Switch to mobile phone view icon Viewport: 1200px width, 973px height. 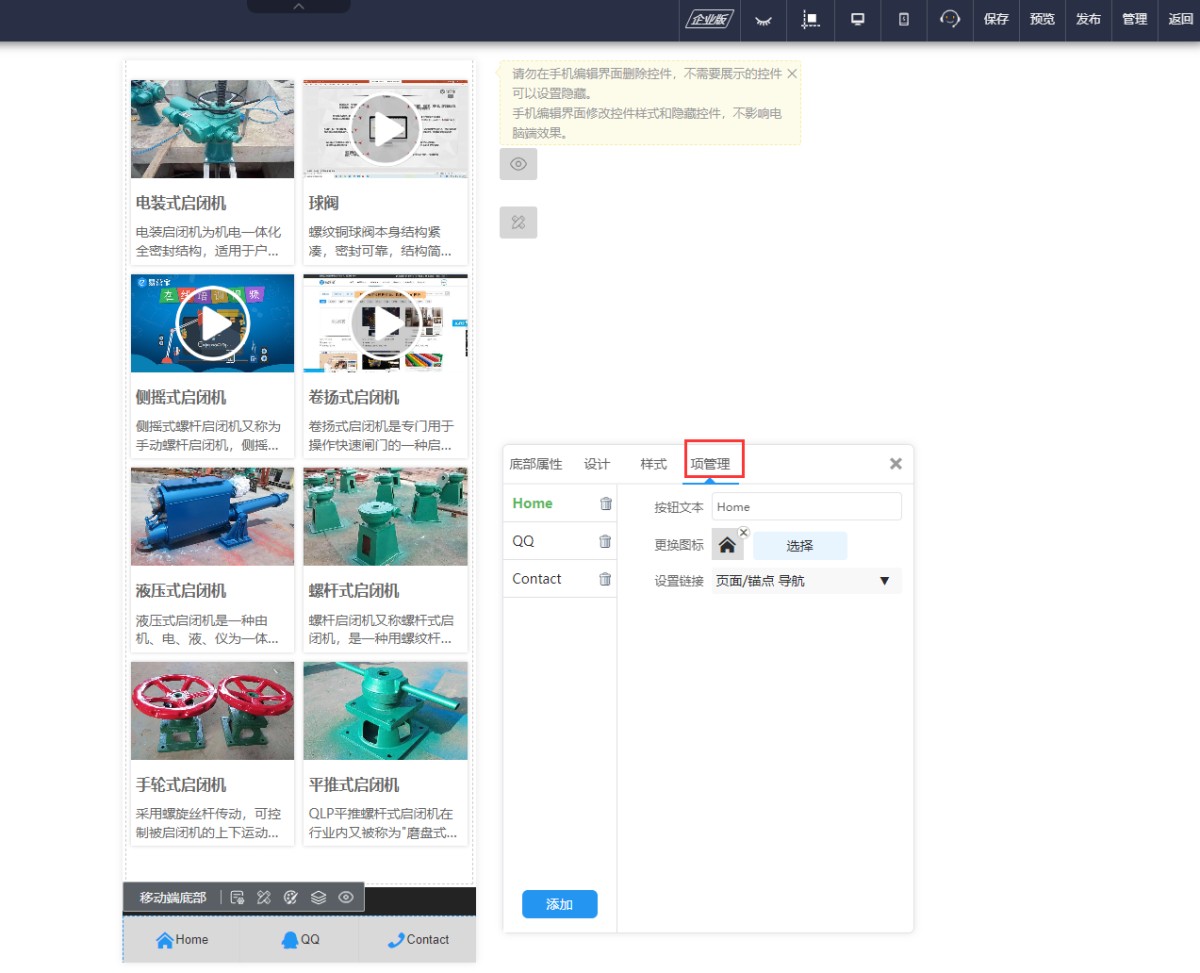tap(904, 19)
